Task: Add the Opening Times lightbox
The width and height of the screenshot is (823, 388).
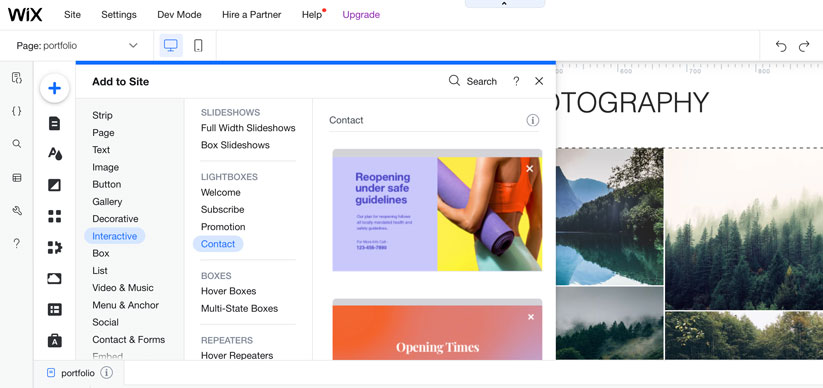Action: 437,329
